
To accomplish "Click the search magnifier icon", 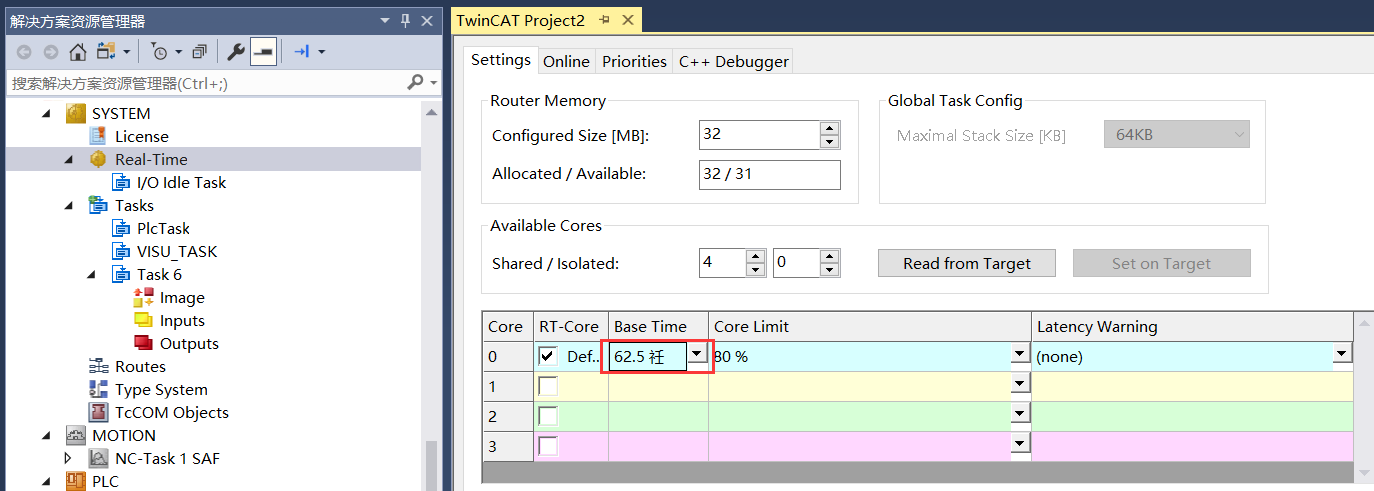I will click(416, 83).
